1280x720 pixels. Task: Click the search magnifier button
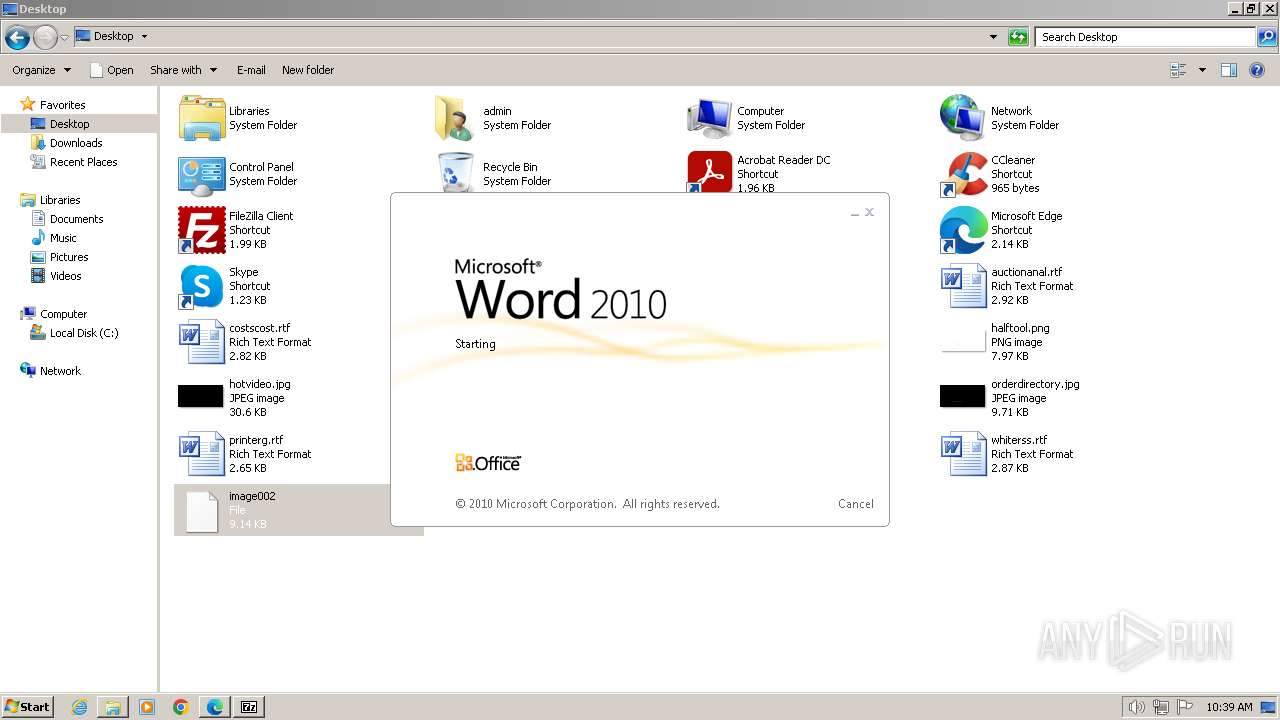pos(1266,37)
